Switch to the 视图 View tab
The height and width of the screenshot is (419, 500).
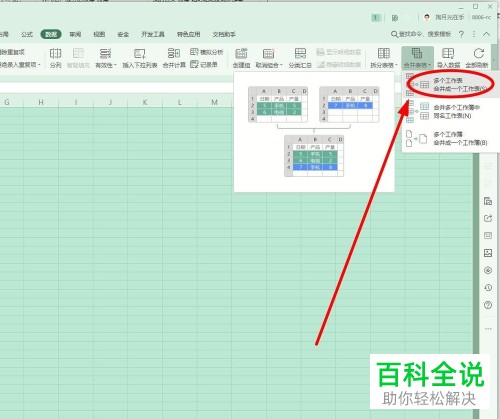coord(99,34)
